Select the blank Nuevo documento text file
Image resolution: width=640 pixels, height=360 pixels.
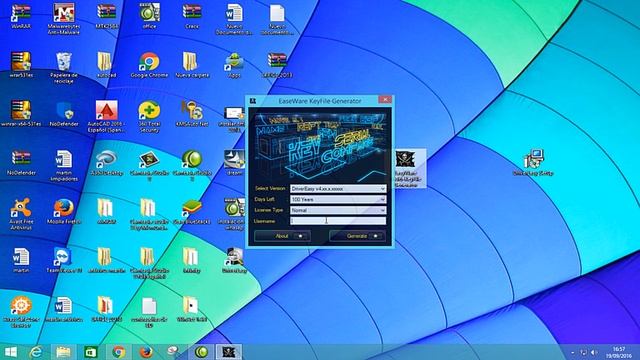[x=277, y=18]
